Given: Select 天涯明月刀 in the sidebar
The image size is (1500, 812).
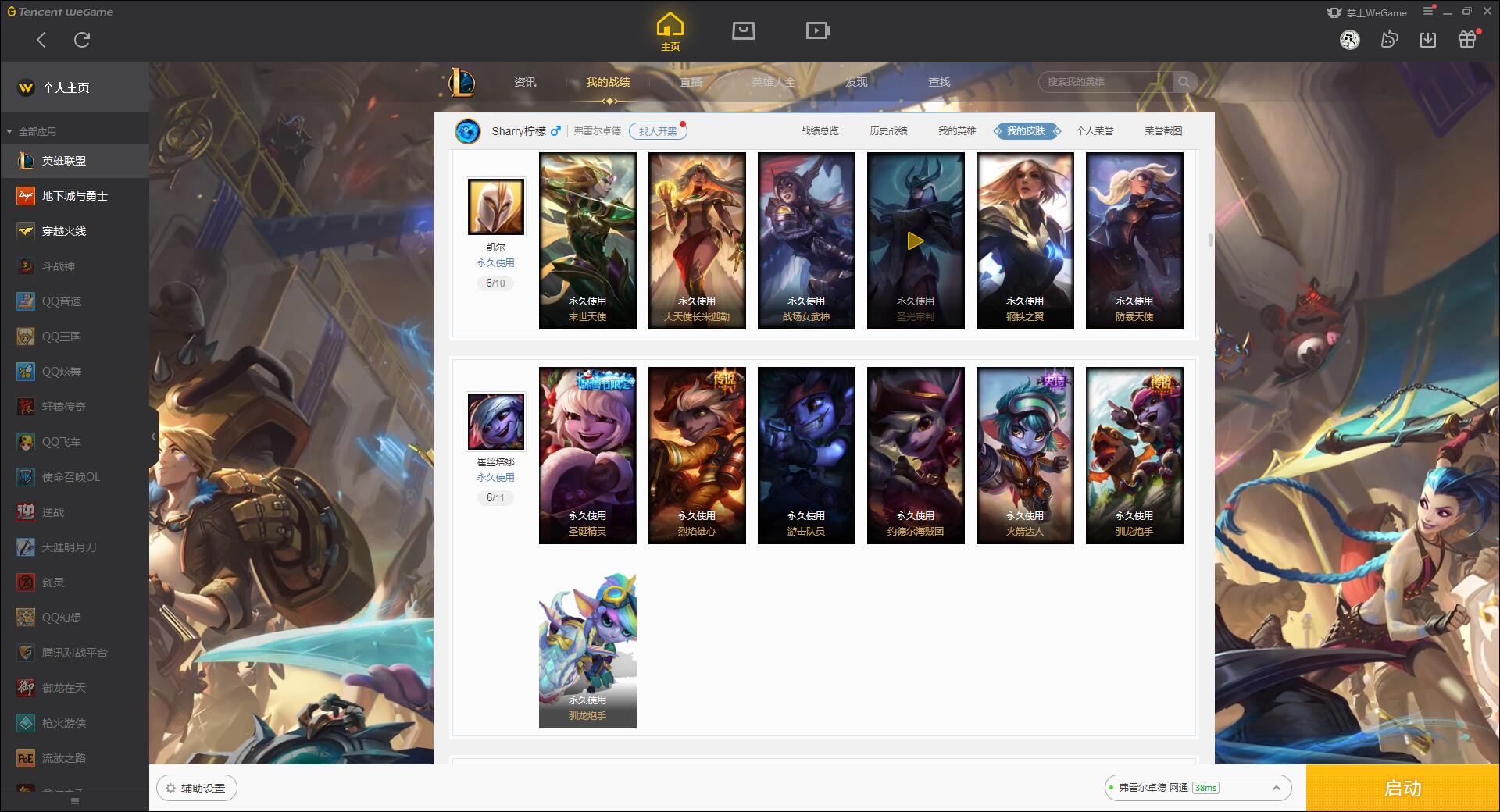Looking at the screenshot, I should (x=74, y=547).
